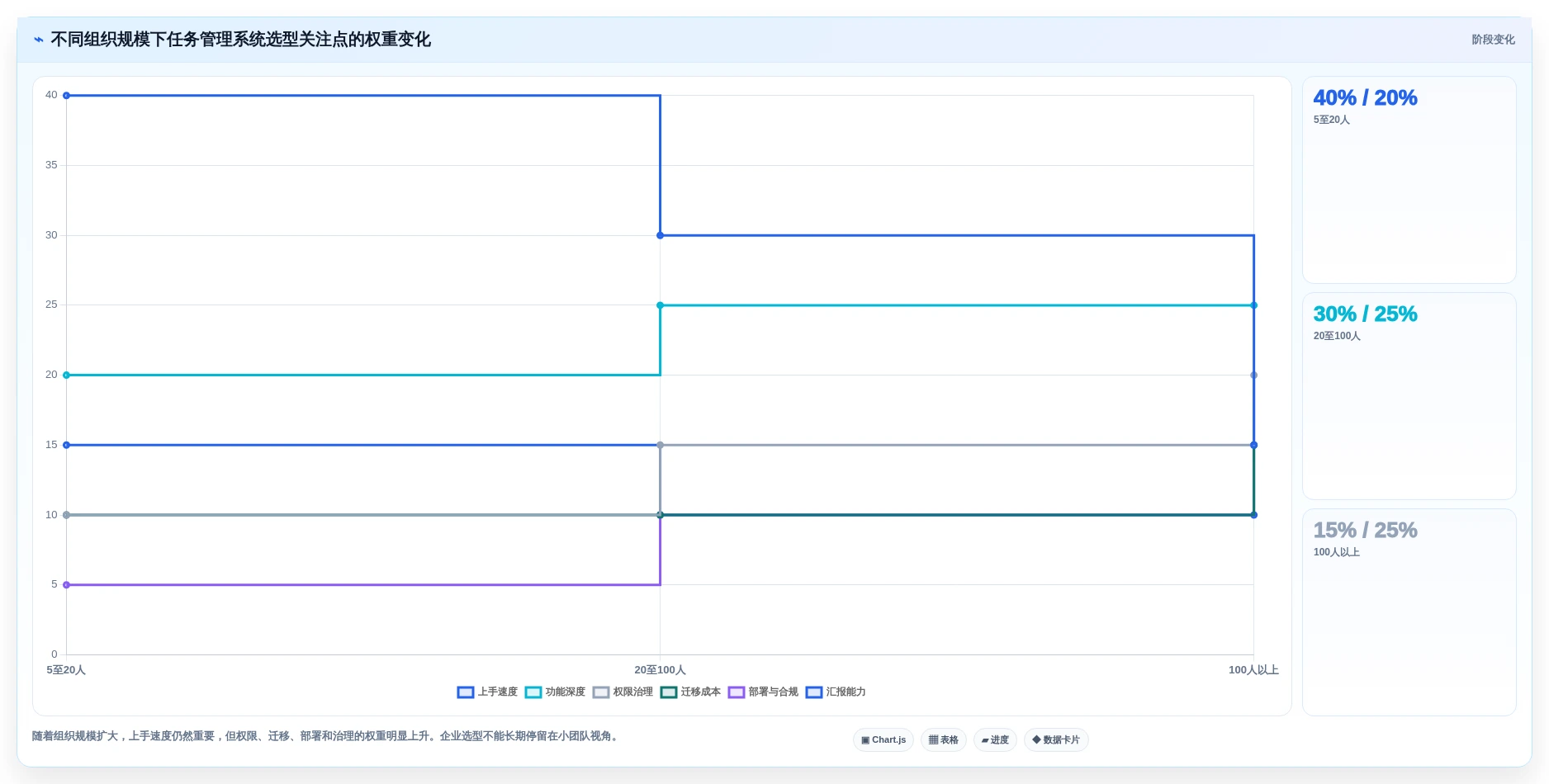Click the 表格 tag chip

pos(944,740)
